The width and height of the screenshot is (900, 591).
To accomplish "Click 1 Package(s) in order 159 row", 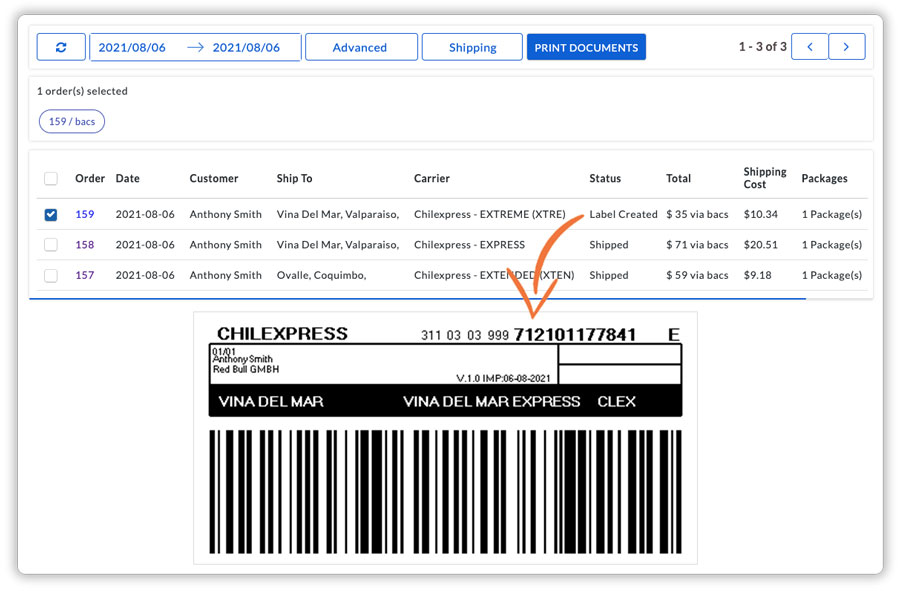I will click(832, 214).
